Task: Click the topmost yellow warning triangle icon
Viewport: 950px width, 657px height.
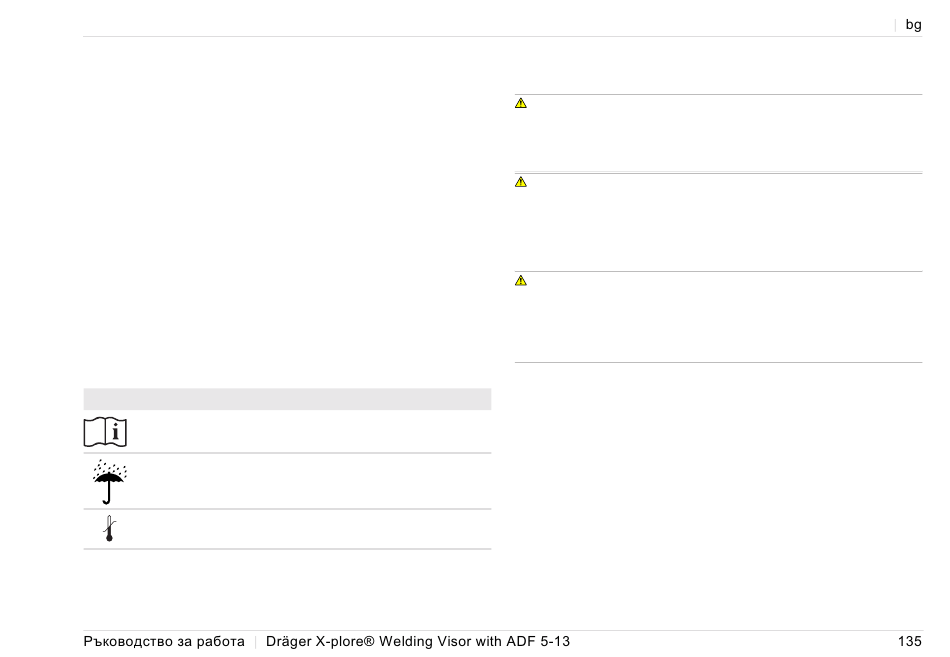Action: 520,103
